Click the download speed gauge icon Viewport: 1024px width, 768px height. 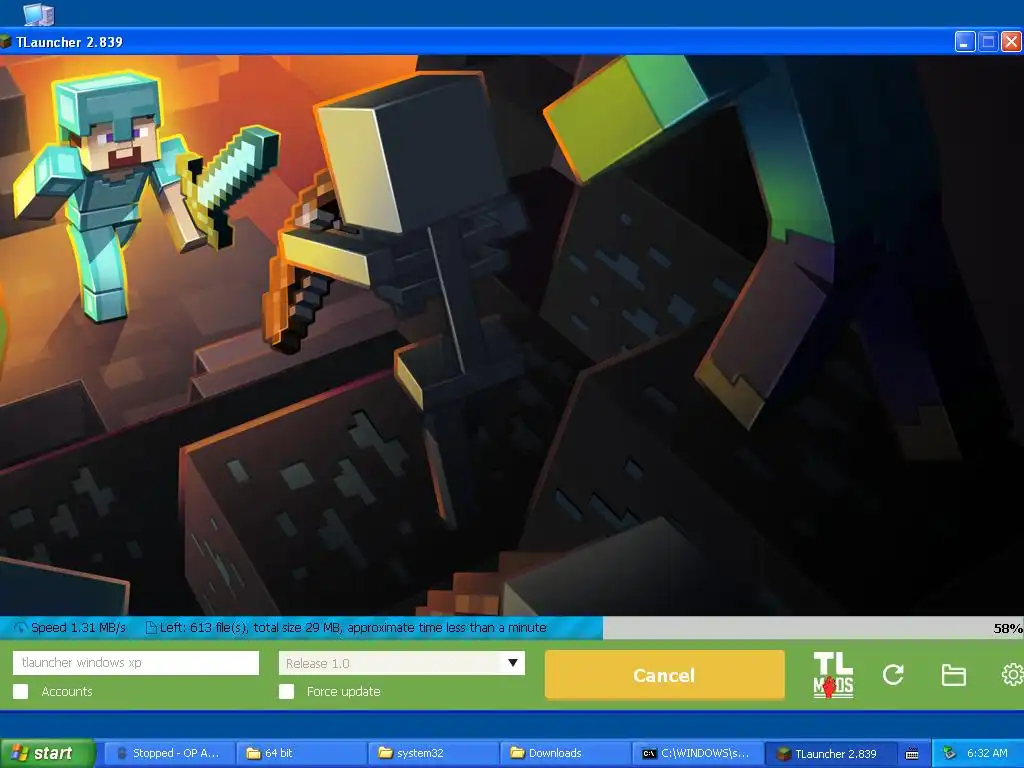pyautogui.click(x=20, y=628)
